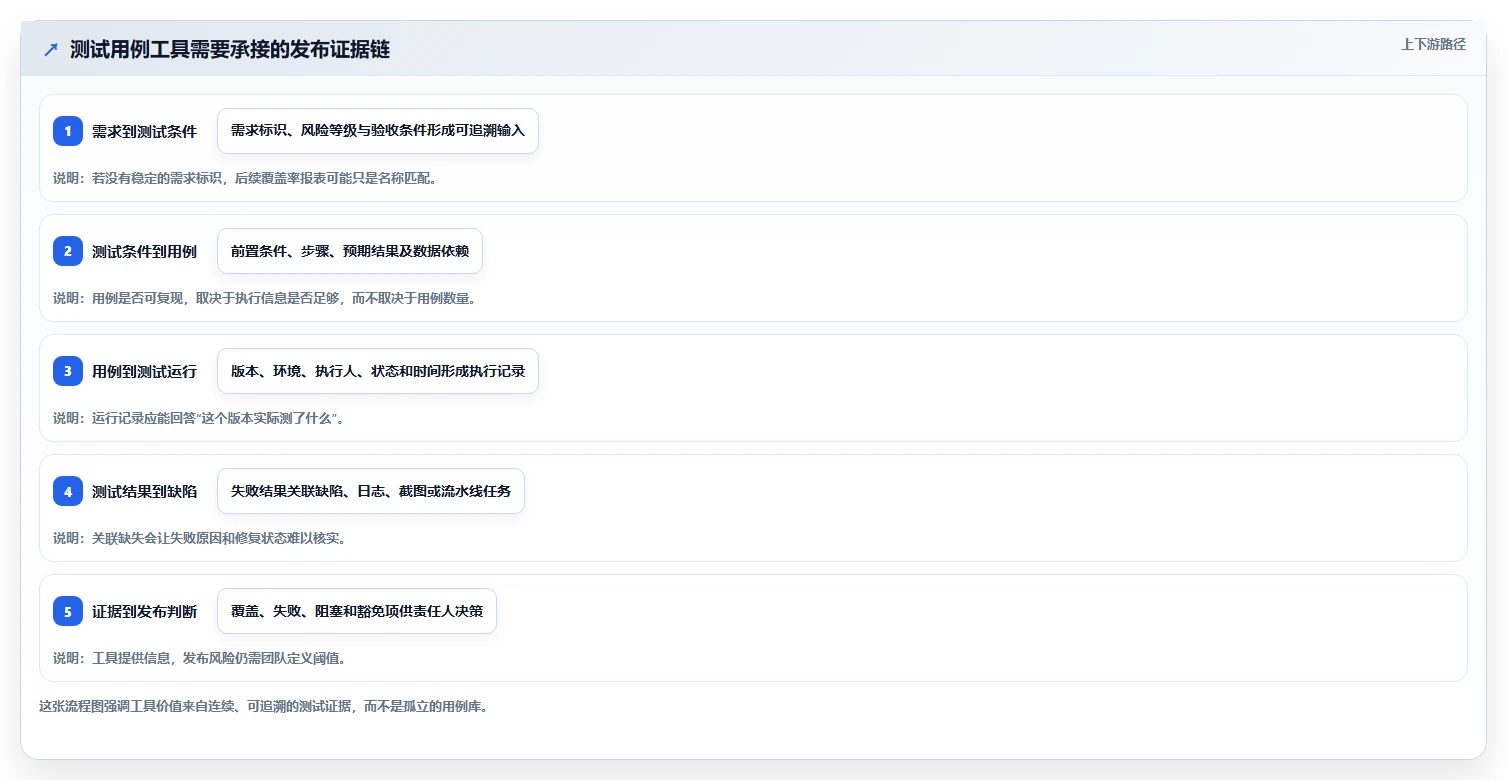
Task: Click the 上下游路径 label in header
Action: pyautogui.click(x=1433, y=44)
